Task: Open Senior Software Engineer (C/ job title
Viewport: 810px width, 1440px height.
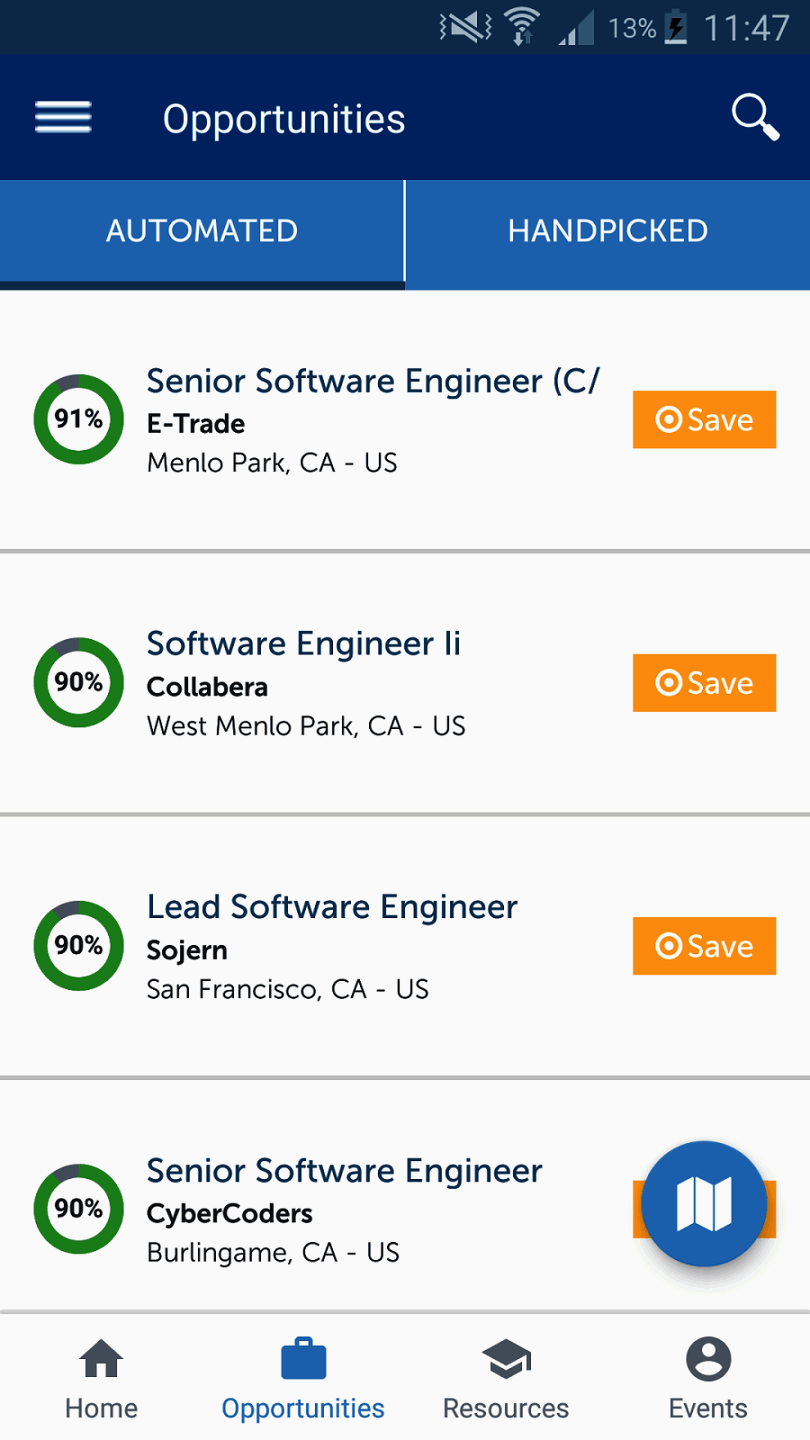Action: (x=373, y=381)
